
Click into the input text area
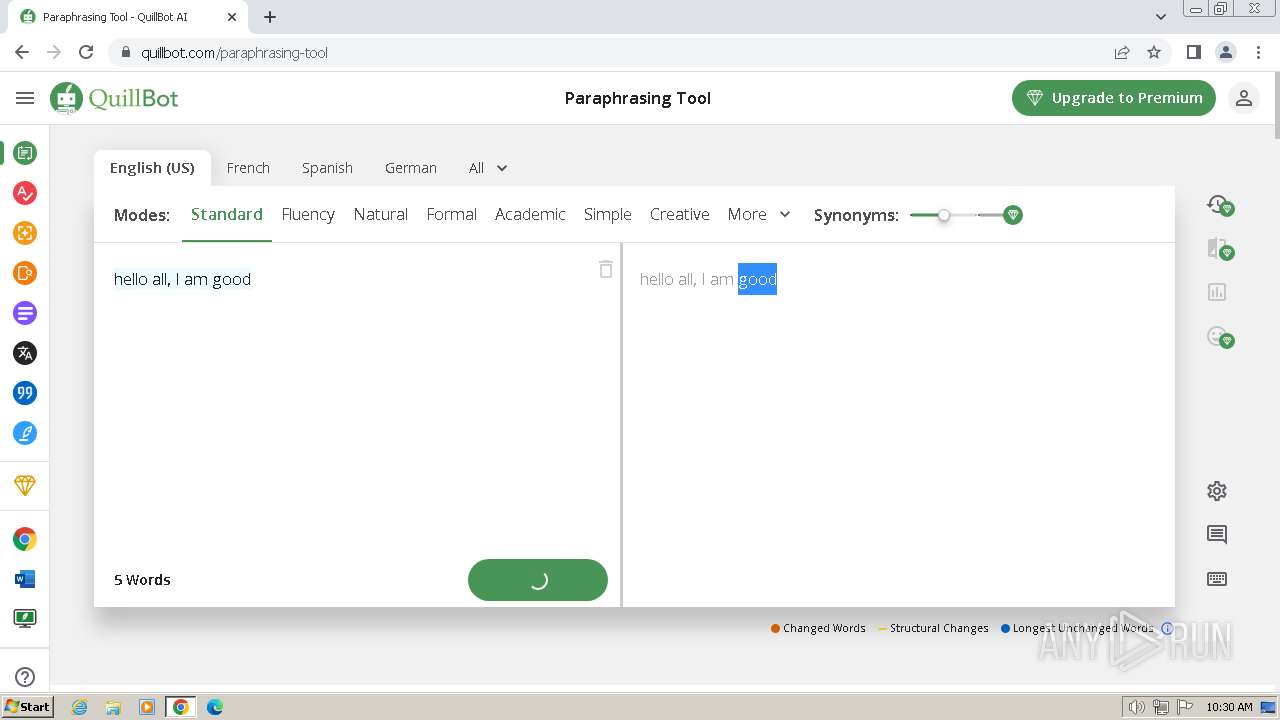click(357, 400)
